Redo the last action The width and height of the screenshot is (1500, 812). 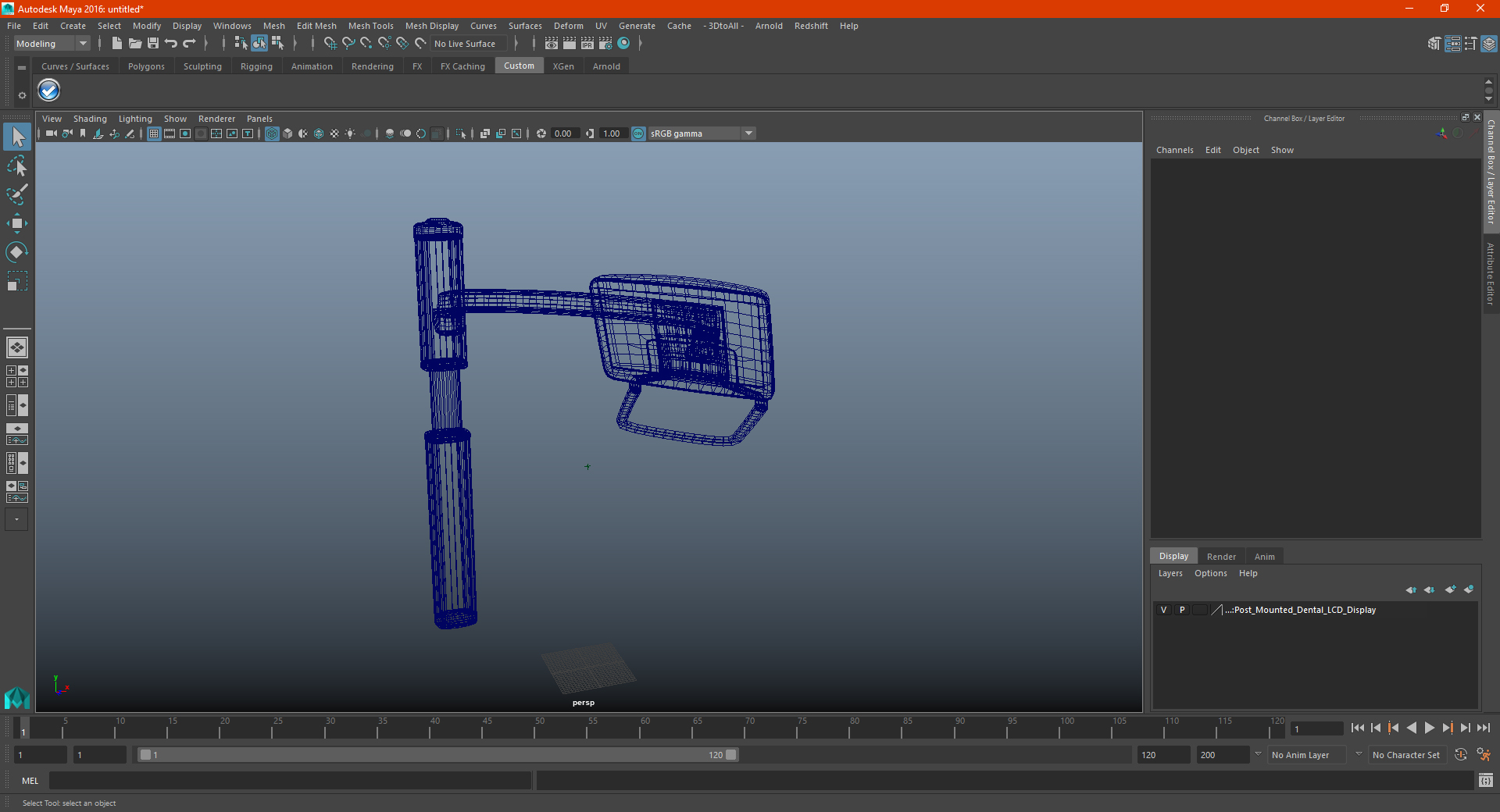pyautogui.click(x=189, y=44)
